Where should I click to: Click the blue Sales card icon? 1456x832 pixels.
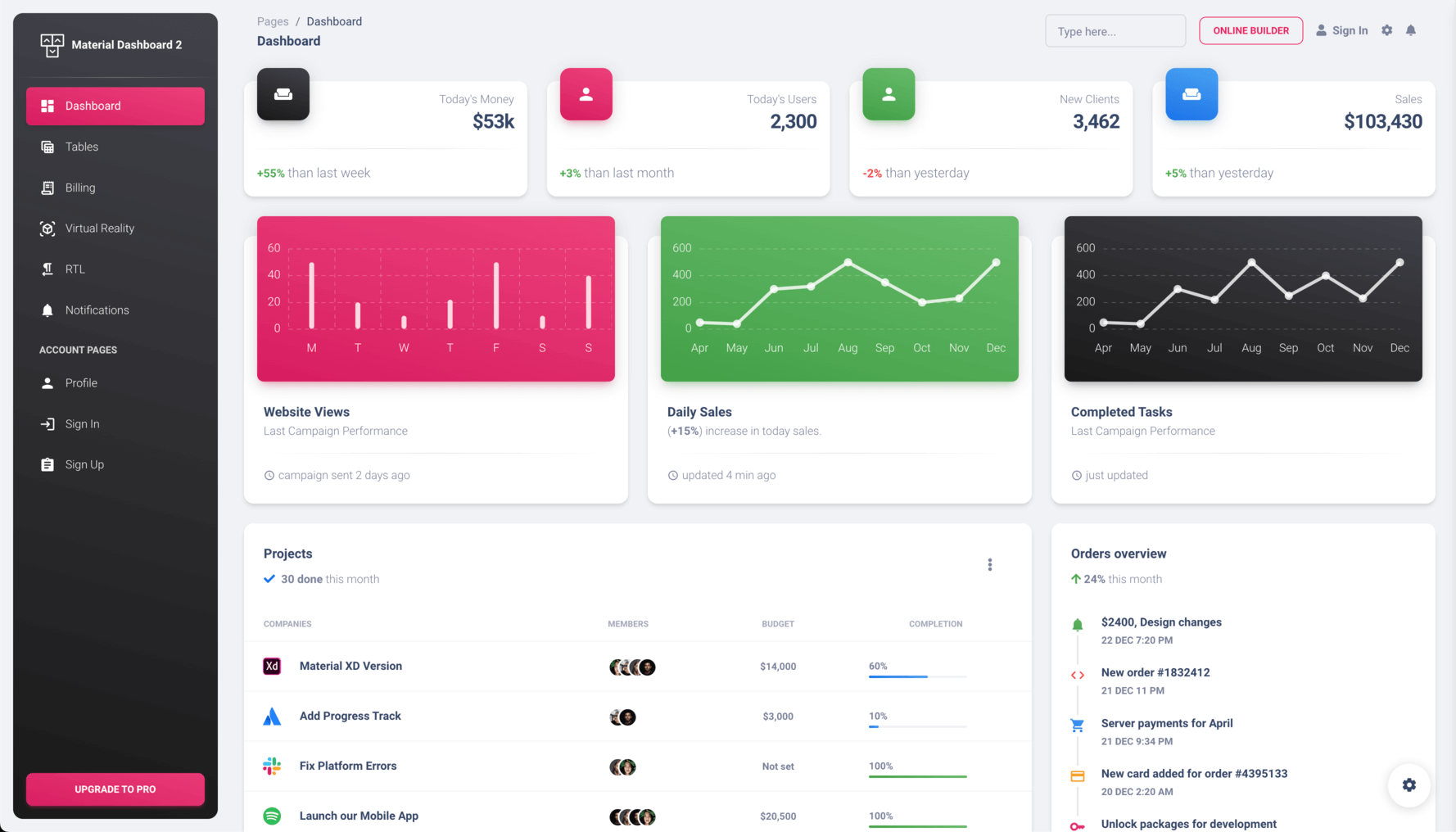pyautogui.click(x=1191, y=94)
